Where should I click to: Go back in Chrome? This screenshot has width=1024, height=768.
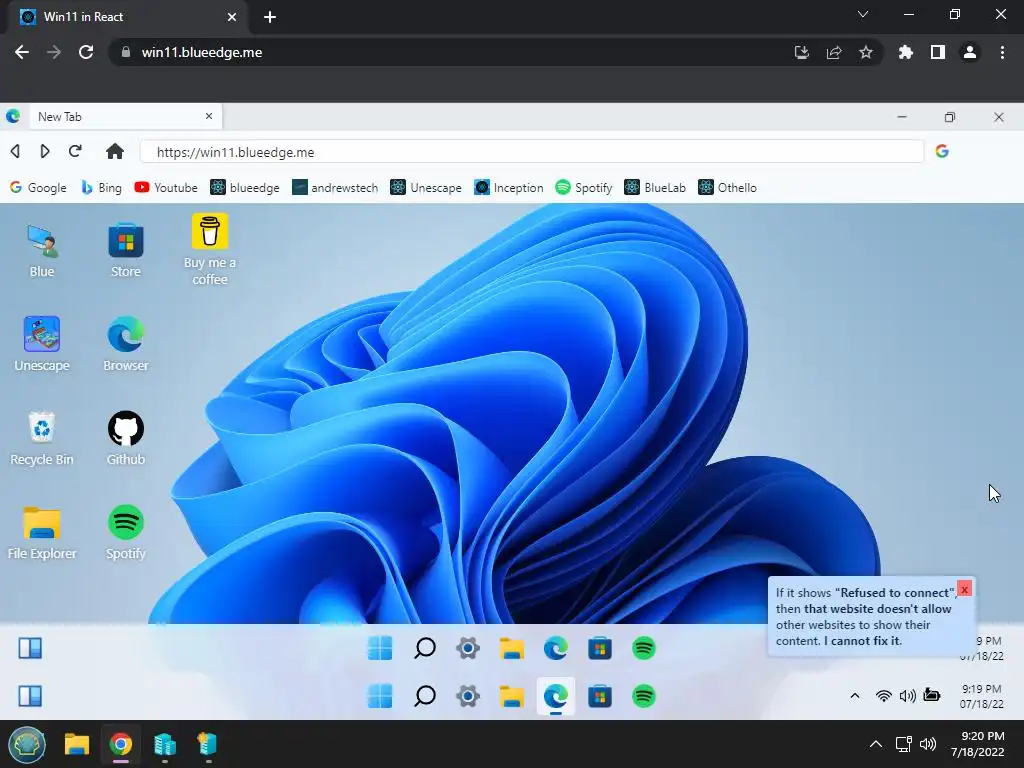[22, 52]
